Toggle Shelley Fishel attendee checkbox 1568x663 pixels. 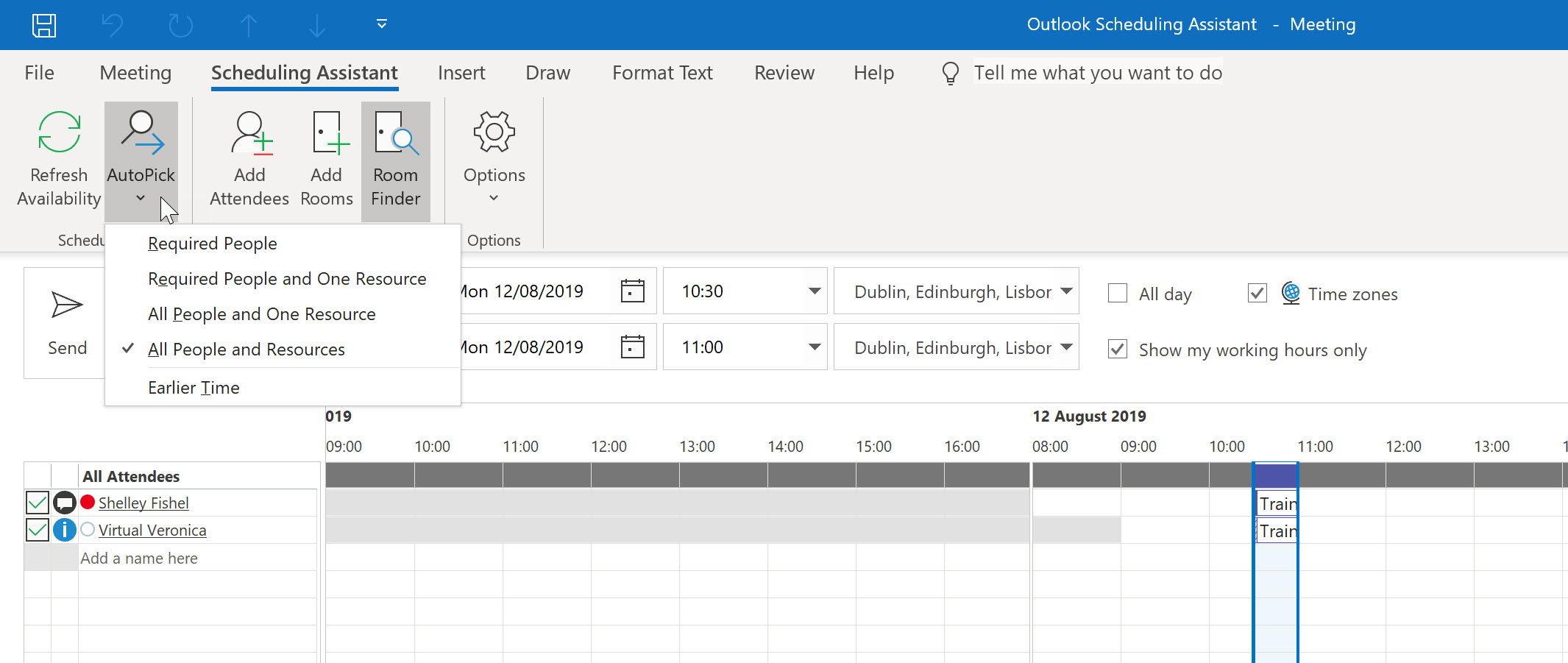(x=38, y=503)
